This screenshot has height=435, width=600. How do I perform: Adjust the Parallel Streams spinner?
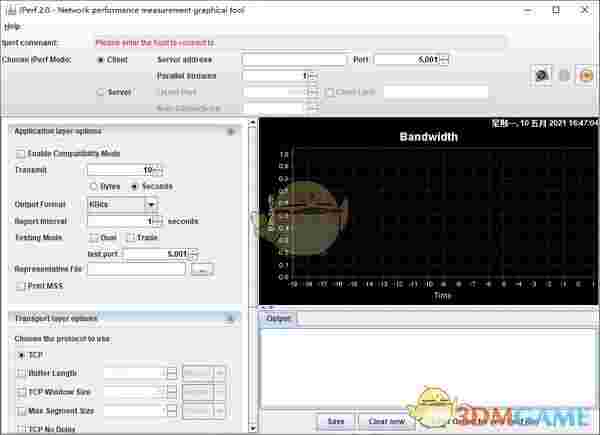313,76
